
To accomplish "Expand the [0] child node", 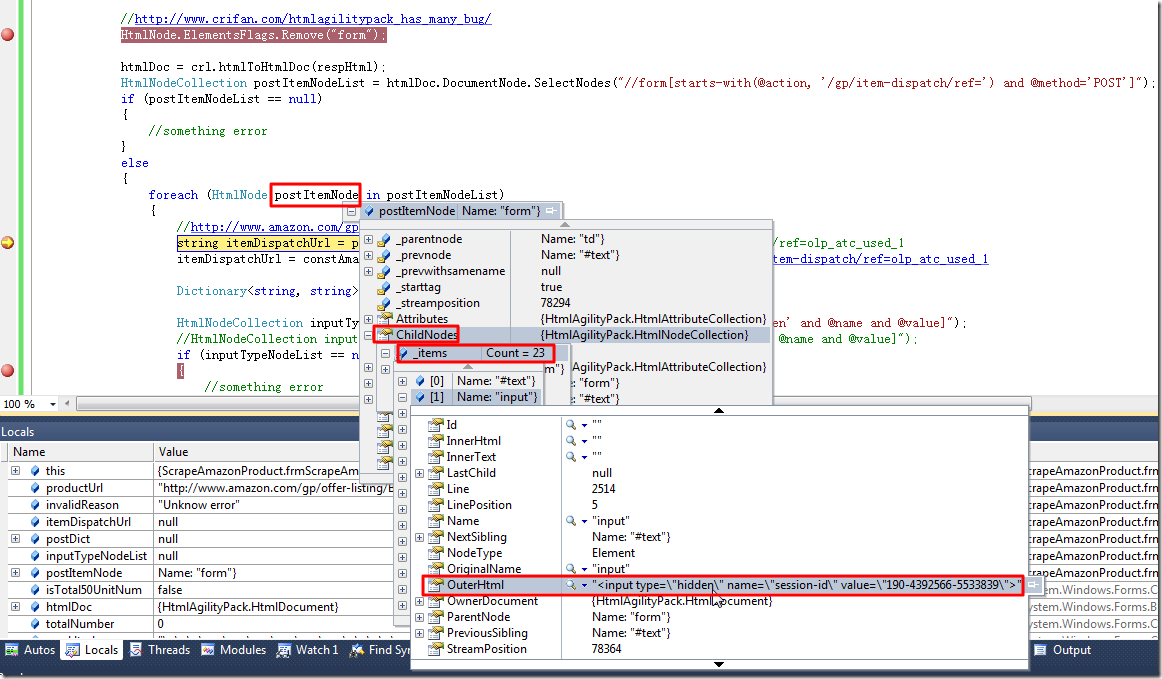I will tap(402, 381).
